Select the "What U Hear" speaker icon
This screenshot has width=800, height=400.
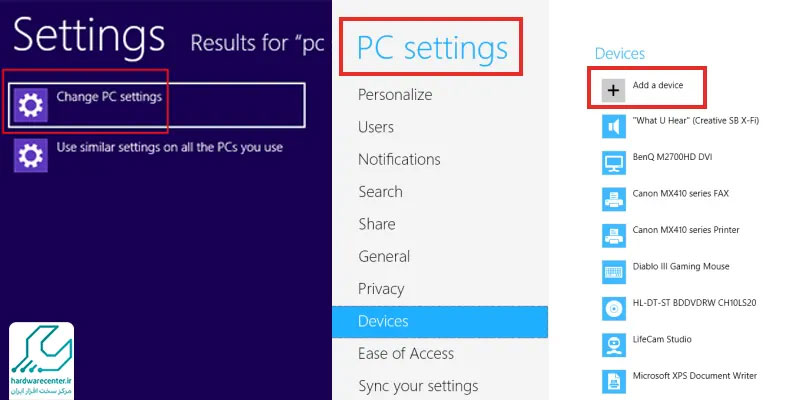tap(613, 127)
